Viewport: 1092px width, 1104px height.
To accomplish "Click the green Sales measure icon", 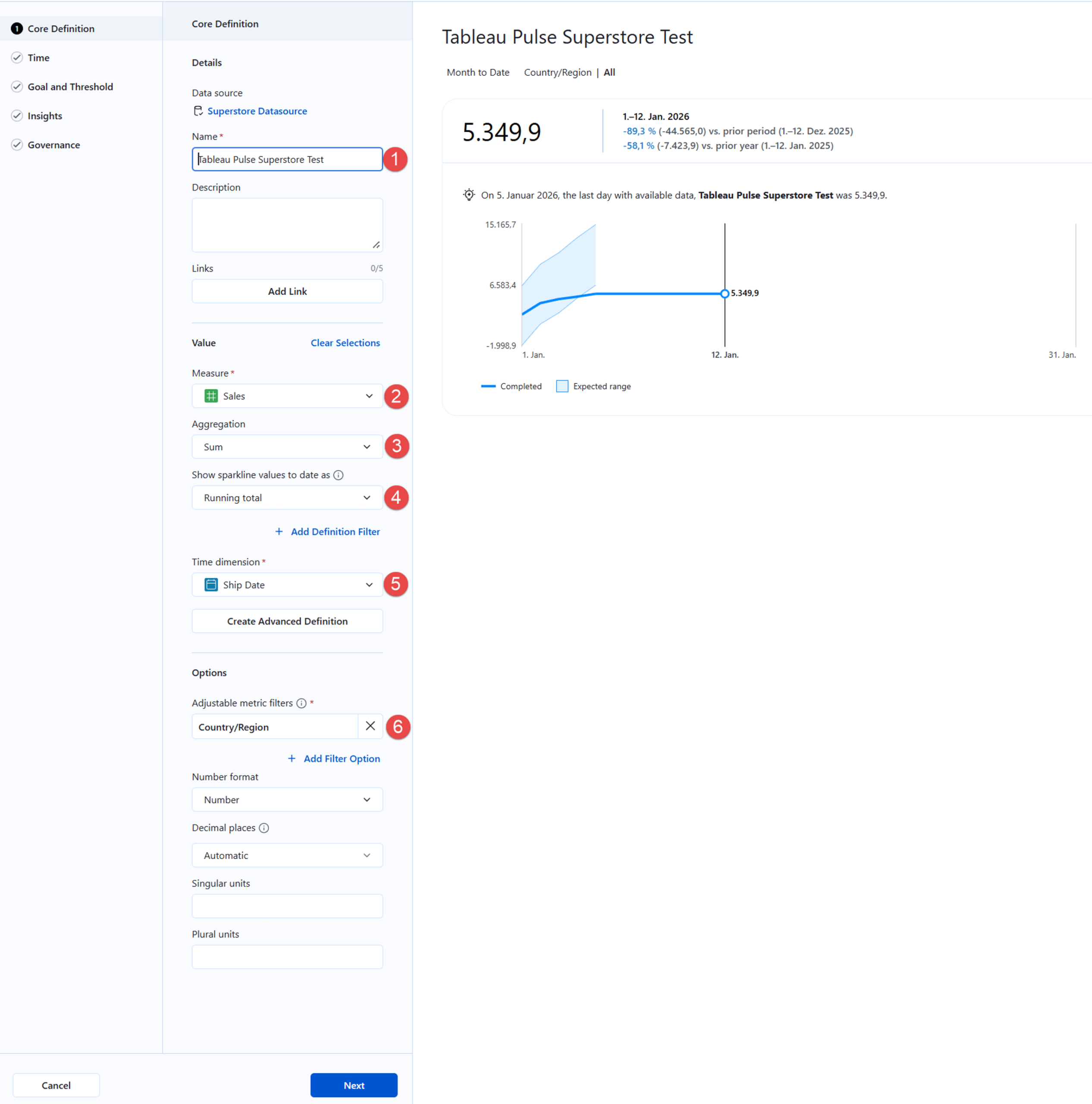I will click(x=211, y=396).
